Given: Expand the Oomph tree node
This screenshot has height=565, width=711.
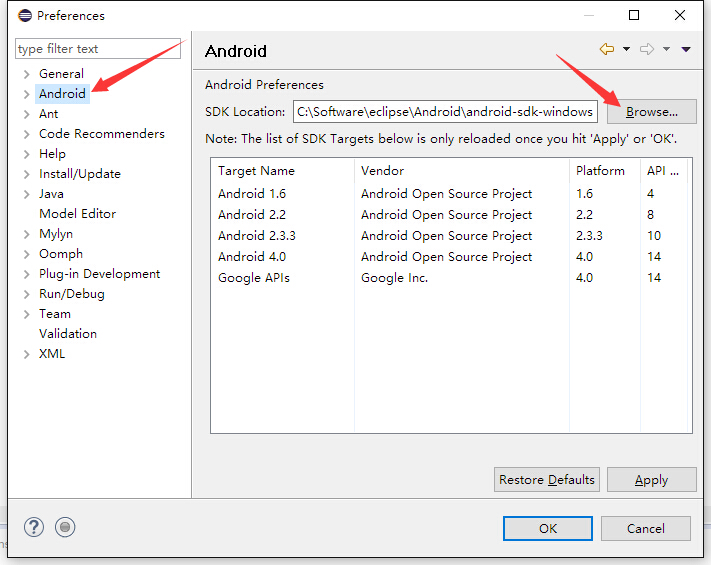Looking at the screenshot, I should tap(26, 254).
